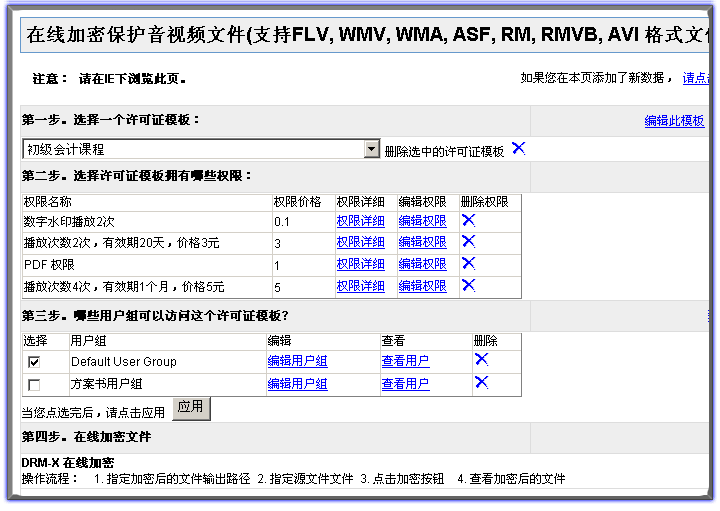
Task: Uncheck the Default User Group checkbox
Action: point(35,362)
